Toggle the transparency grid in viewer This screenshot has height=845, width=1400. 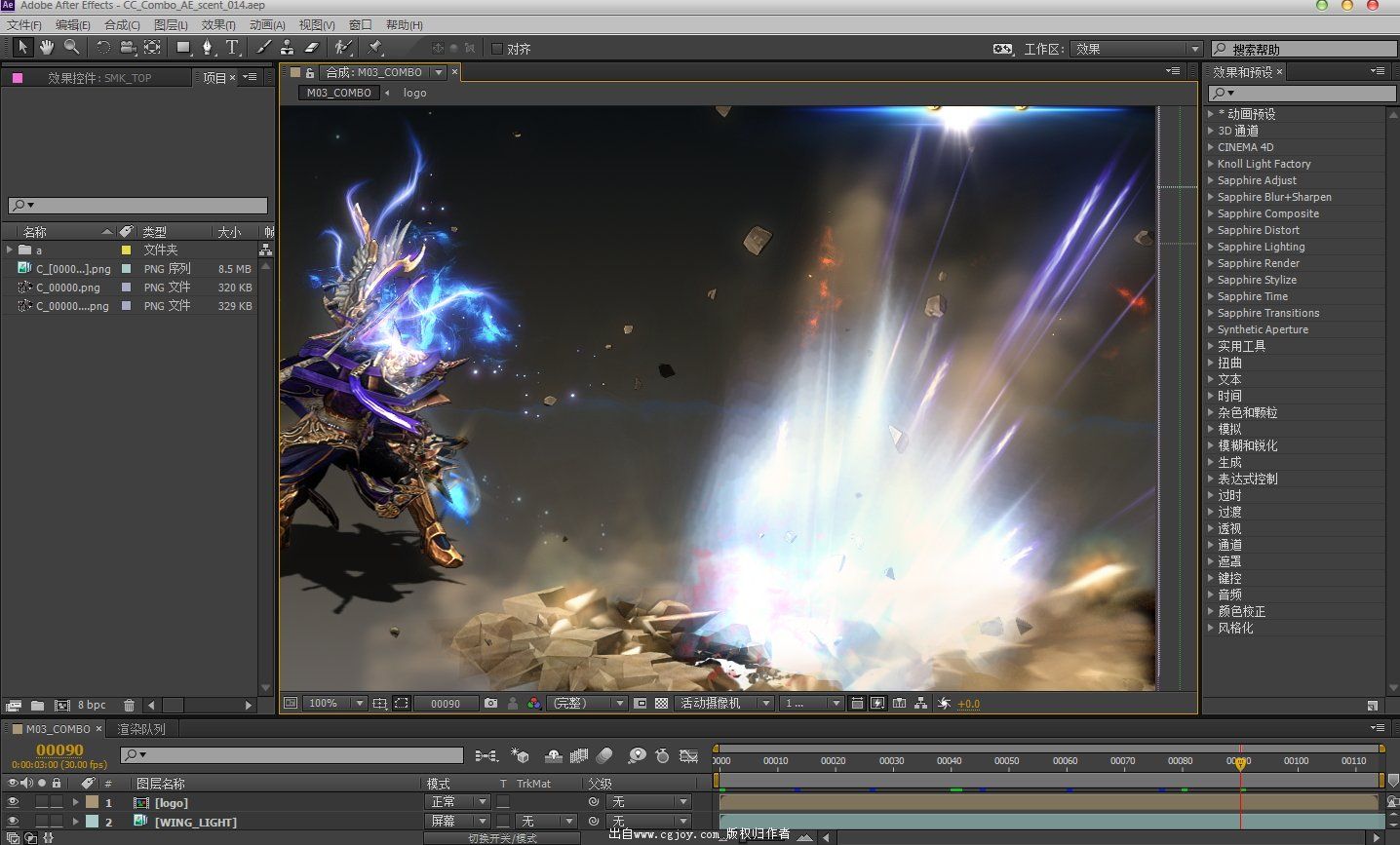662,703
